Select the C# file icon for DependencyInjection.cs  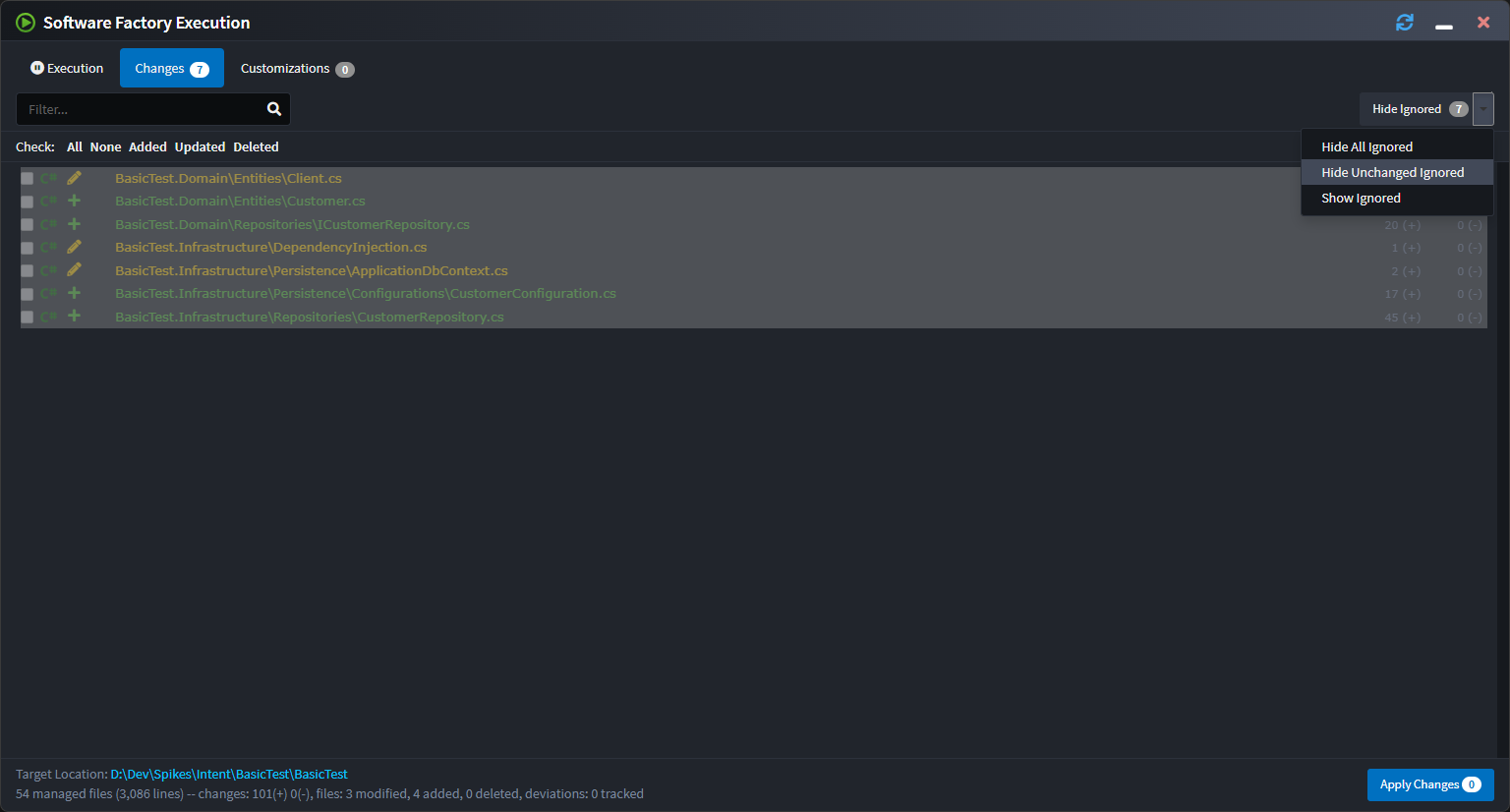coord(48,247)
